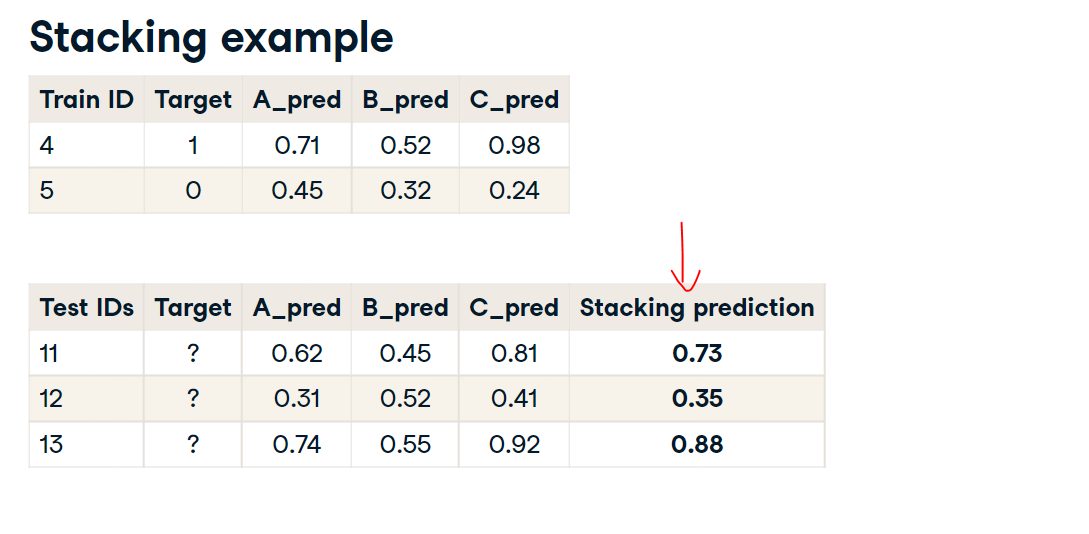Click the 0.88 stacking prediction value
The height and width of the screenshot is (534, 1089).
697,444
